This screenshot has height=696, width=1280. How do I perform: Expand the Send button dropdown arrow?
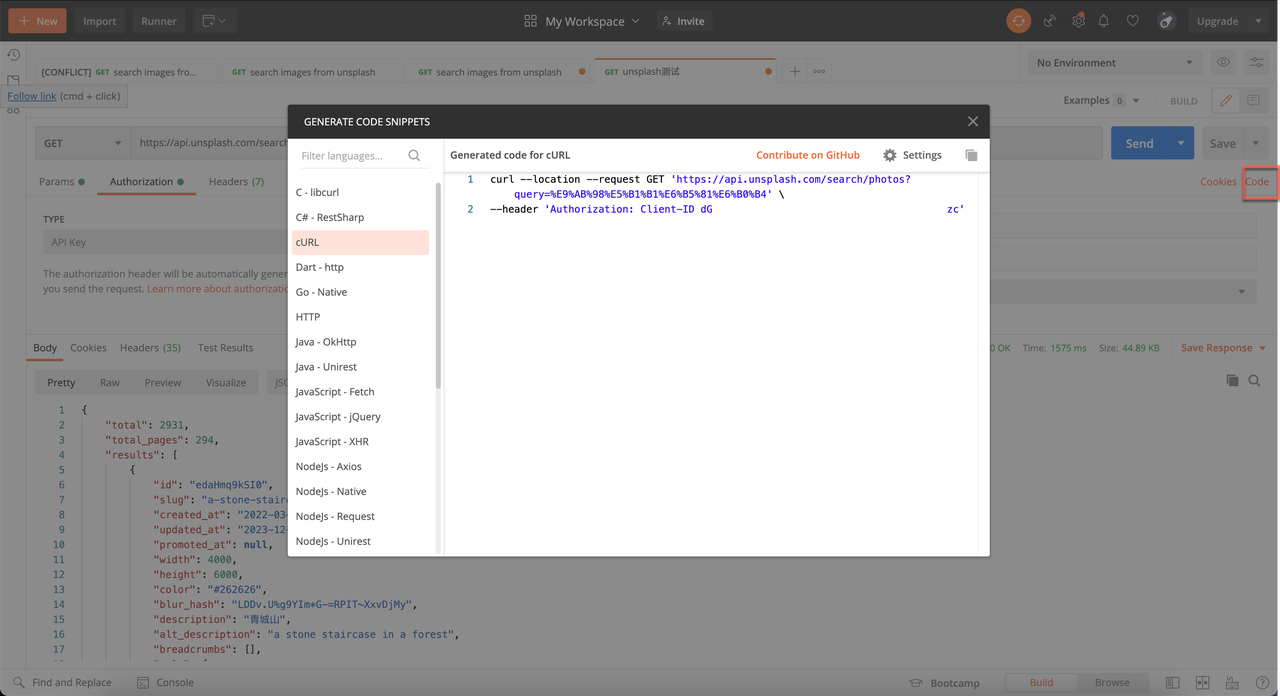click(1181, 143)
